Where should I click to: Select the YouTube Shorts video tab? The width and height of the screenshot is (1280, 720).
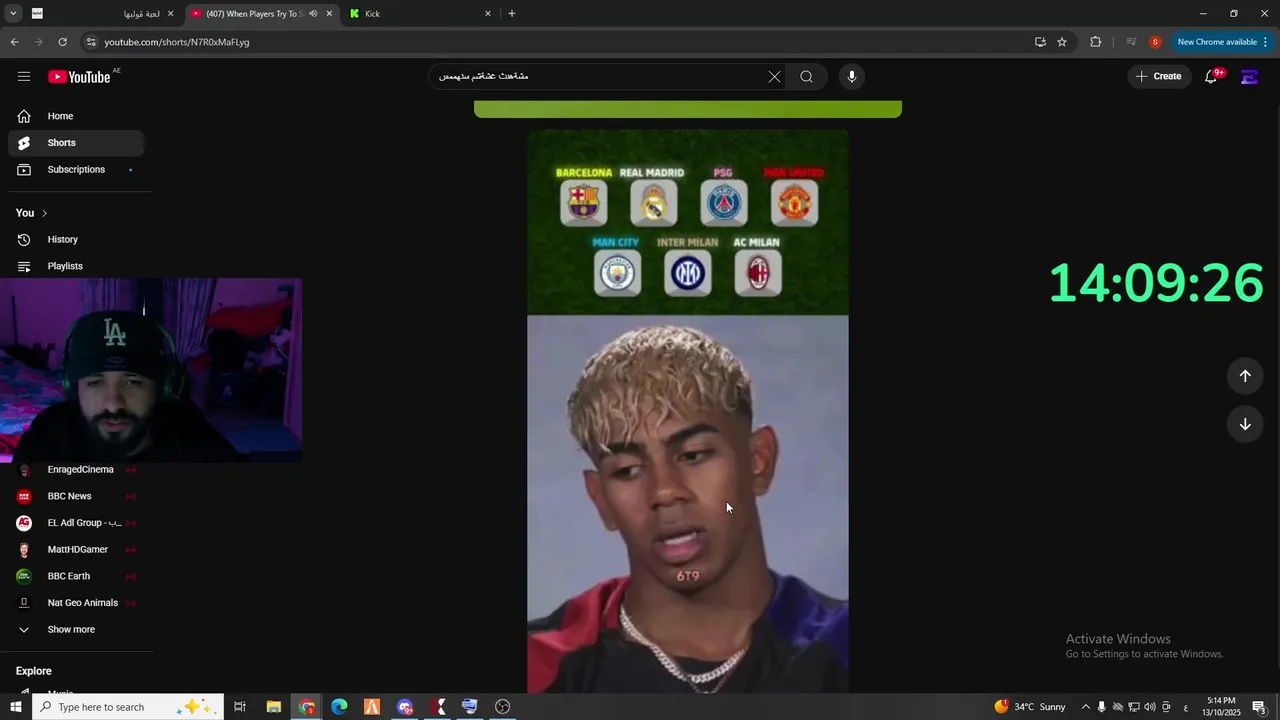(262, 14)
